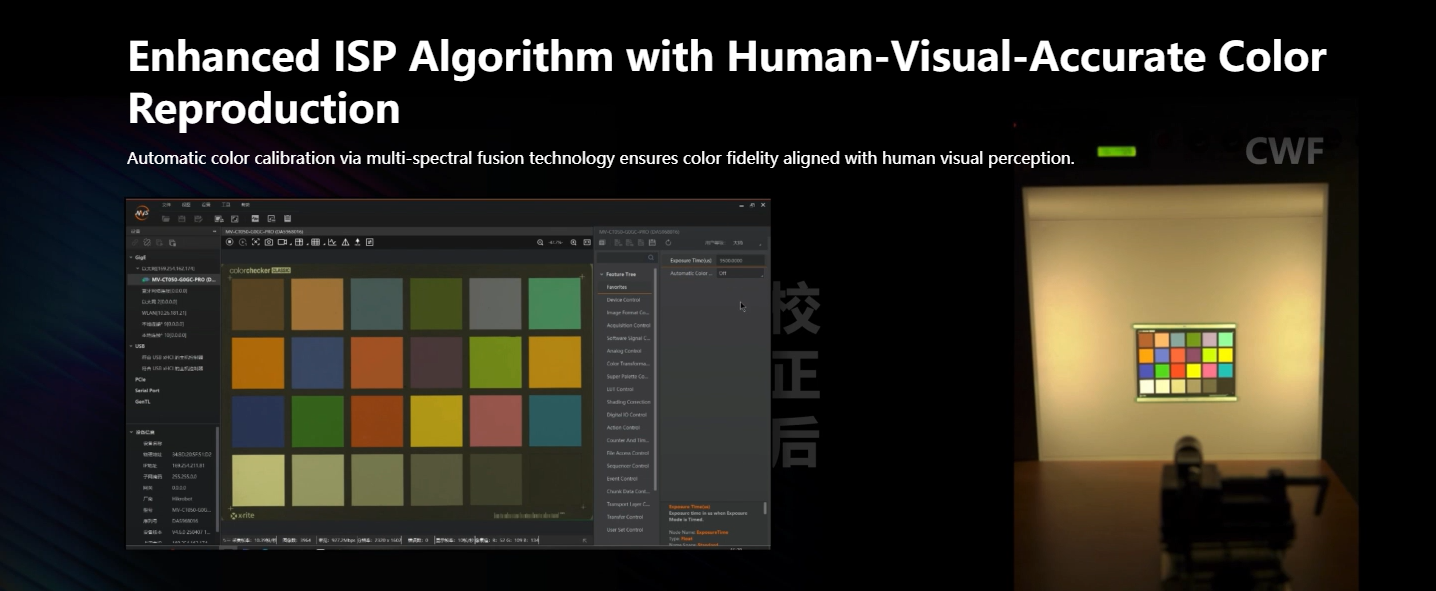Viewport: 1436px width, 591px height.
Task: Open the Automatic Color dropdown set to Off
Action: [x=740, y=273]
